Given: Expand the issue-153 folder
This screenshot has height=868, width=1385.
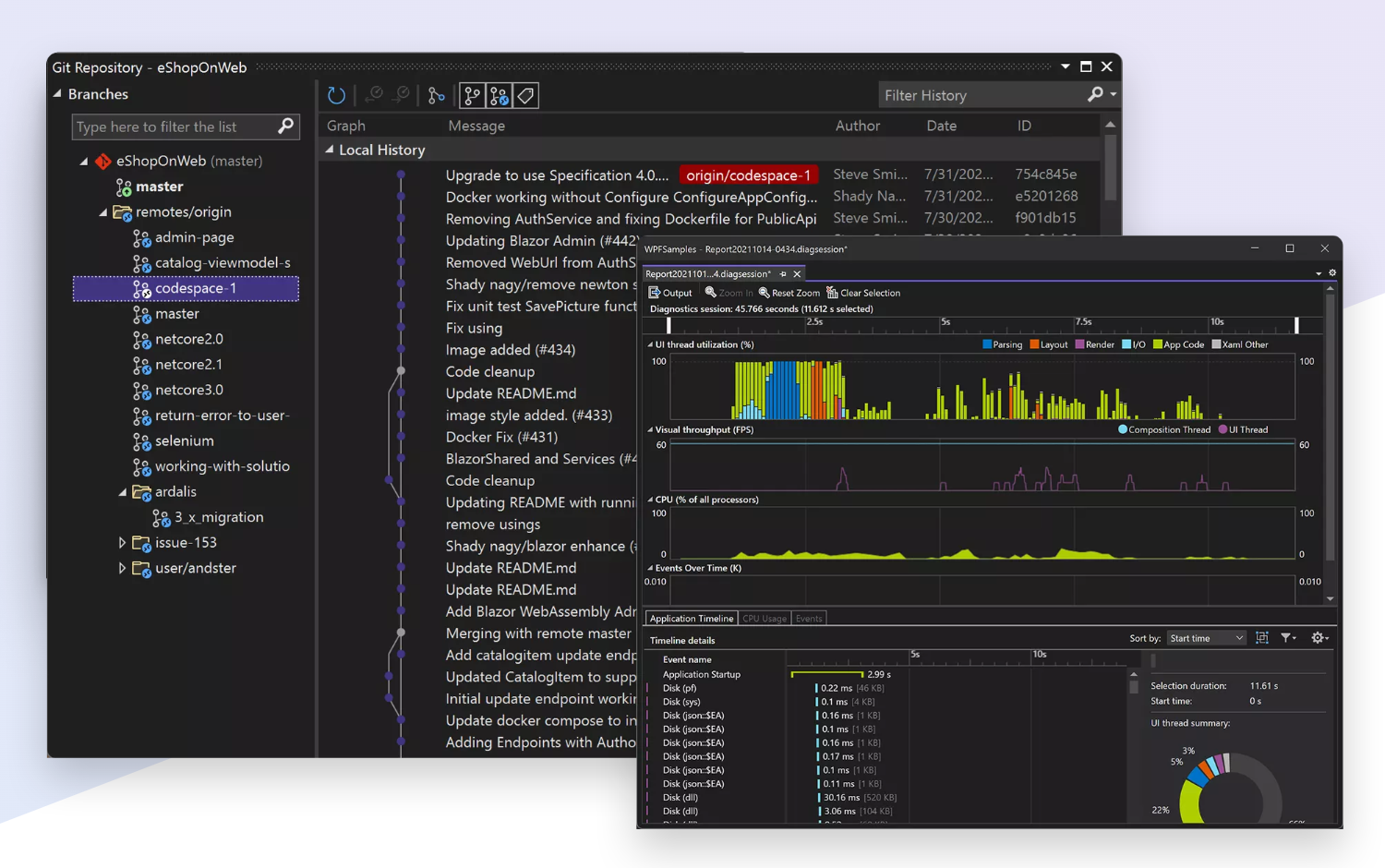Looking at the screenshot, I should (x=122, y=542).
